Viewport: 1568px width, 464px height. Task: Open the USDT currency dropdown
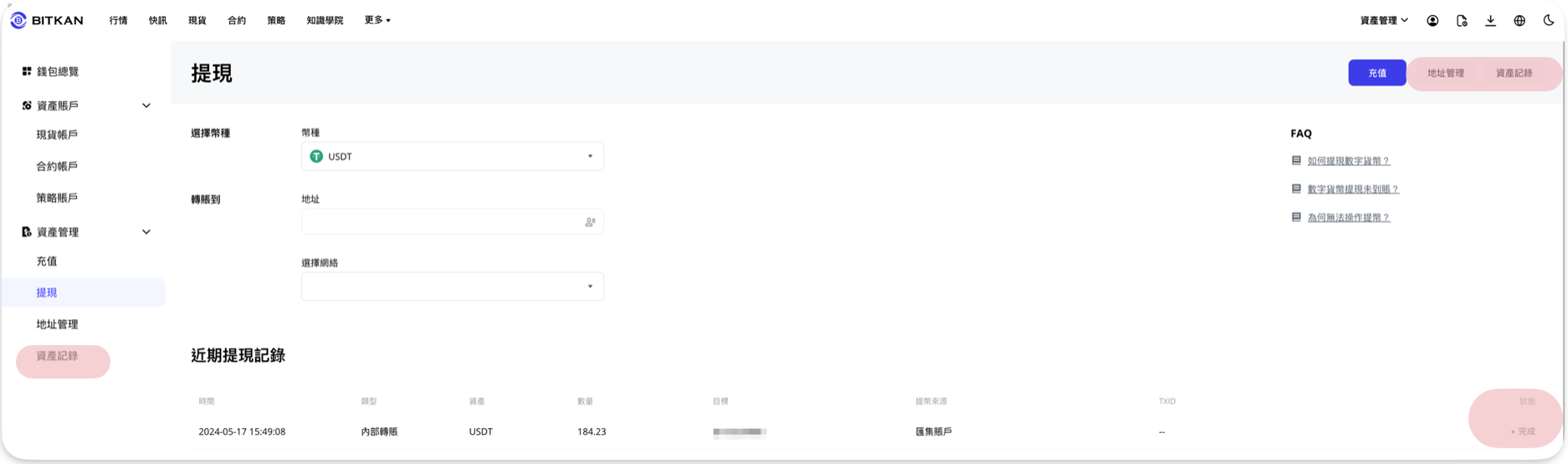point(453,157)
